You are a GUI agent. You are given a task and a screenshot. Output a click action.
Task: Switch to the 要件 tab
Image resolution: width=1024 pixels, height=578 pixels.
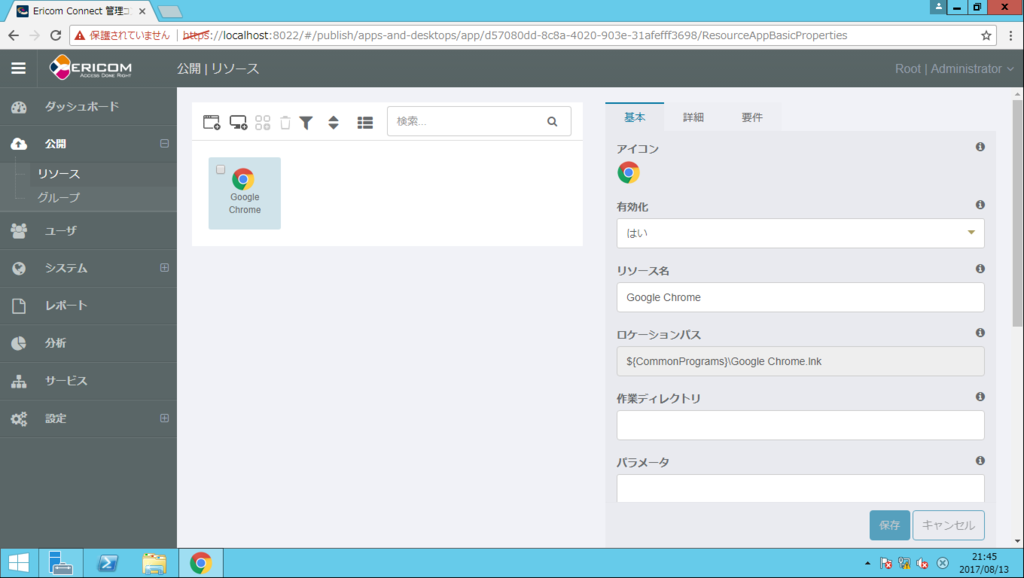pyautogui.click(x=752, y=118)
